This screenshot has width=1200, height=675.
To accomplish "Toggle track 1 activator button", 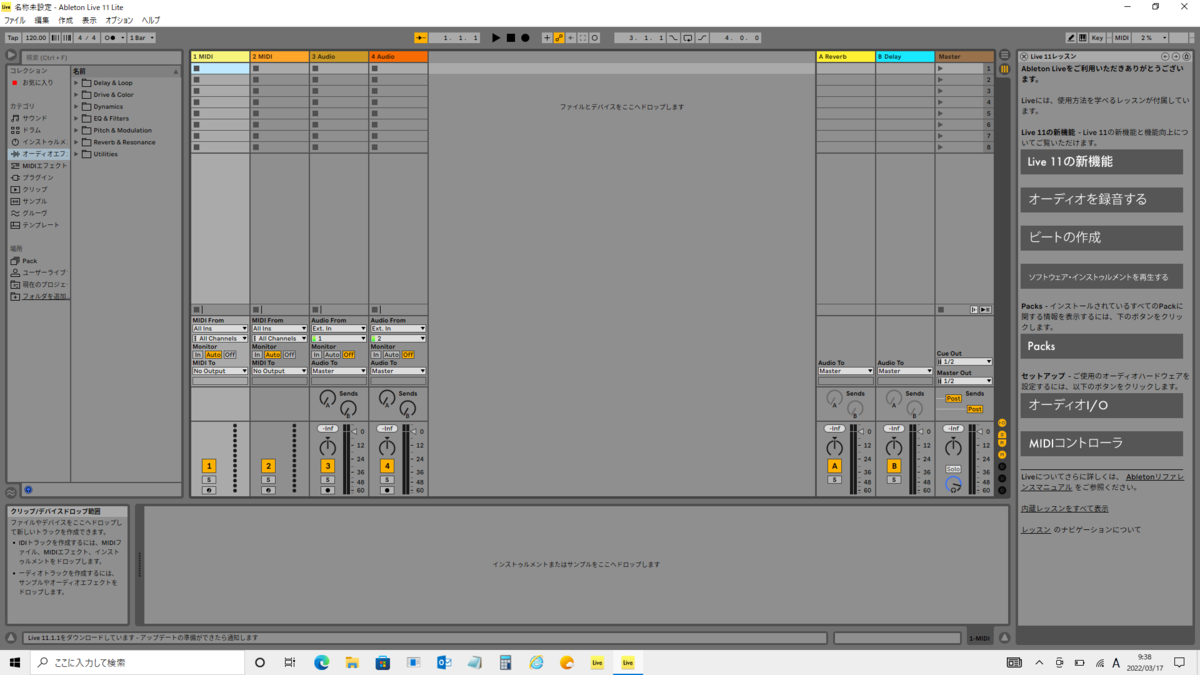I will click(x=209, y=466).
